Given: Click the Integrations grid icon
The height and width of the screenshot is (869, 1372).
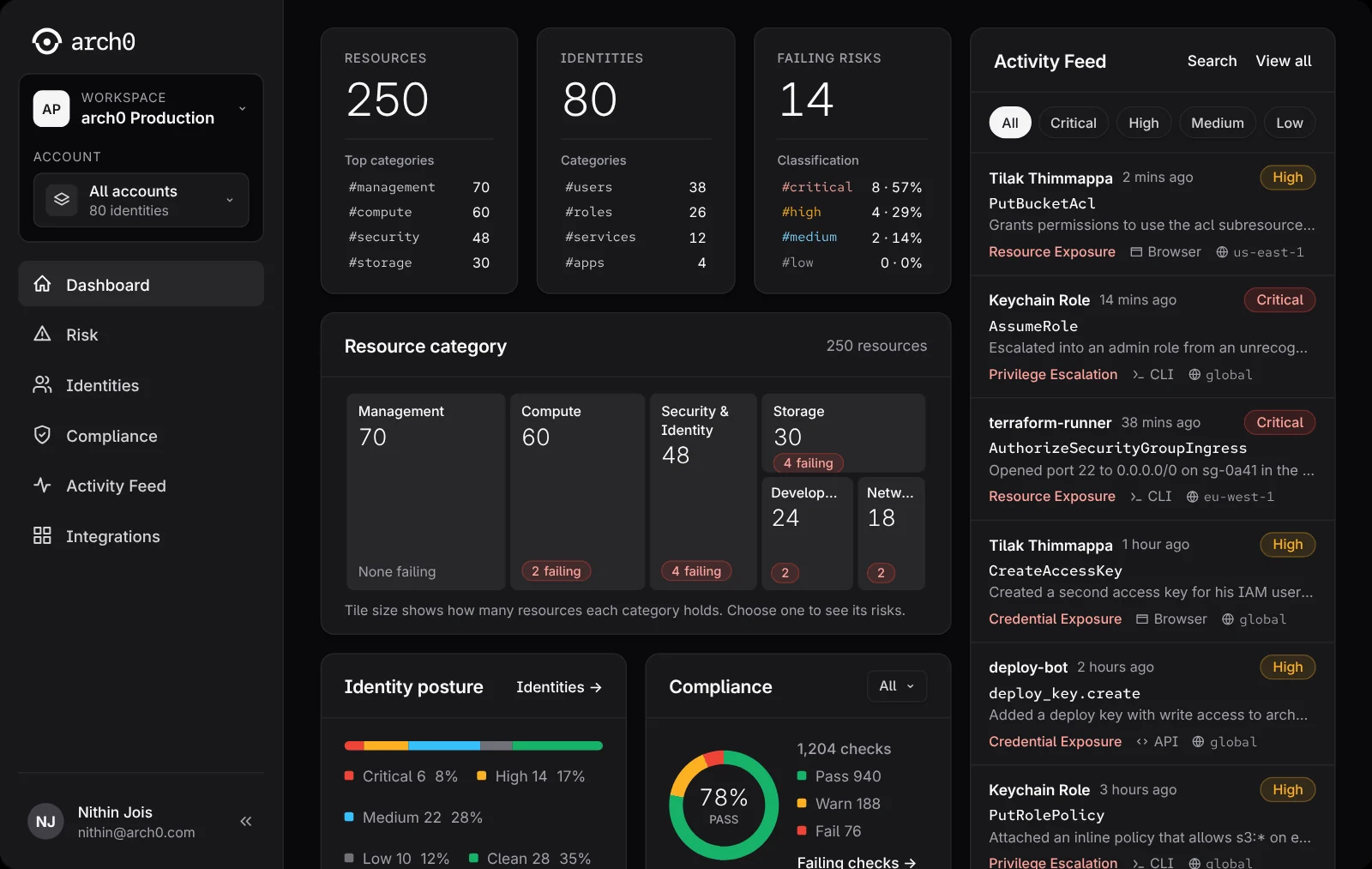Looking at the screenshot, I should point(42,535).
